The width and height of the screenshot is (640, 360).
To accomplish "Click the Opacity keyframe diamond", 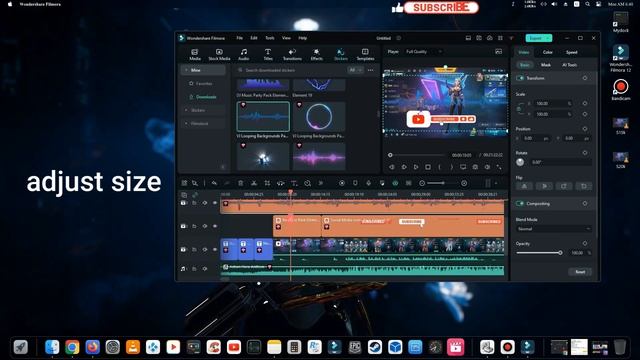I will pyautogui.click(x=585, y=243).
